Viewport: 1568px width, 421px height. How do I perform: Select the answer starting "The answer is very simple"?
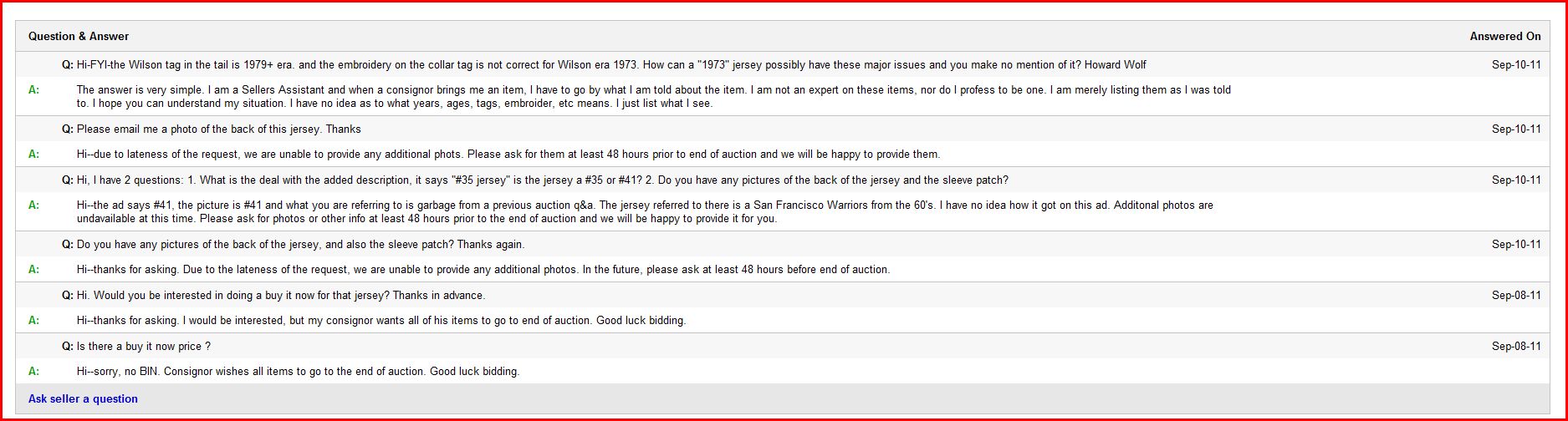pos(654,97)
